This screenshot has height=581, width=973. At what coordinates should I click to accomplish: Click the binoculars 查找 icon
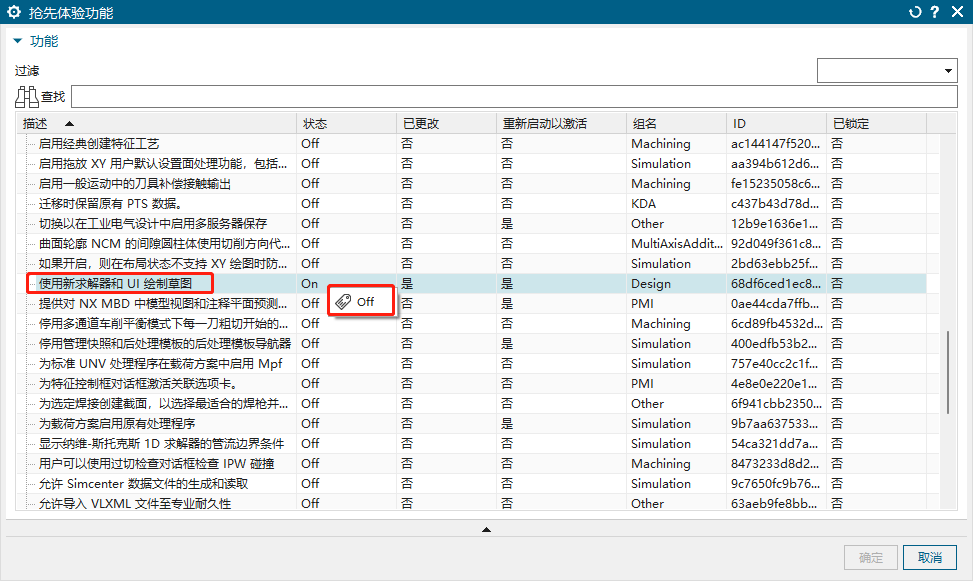(27, 97)
